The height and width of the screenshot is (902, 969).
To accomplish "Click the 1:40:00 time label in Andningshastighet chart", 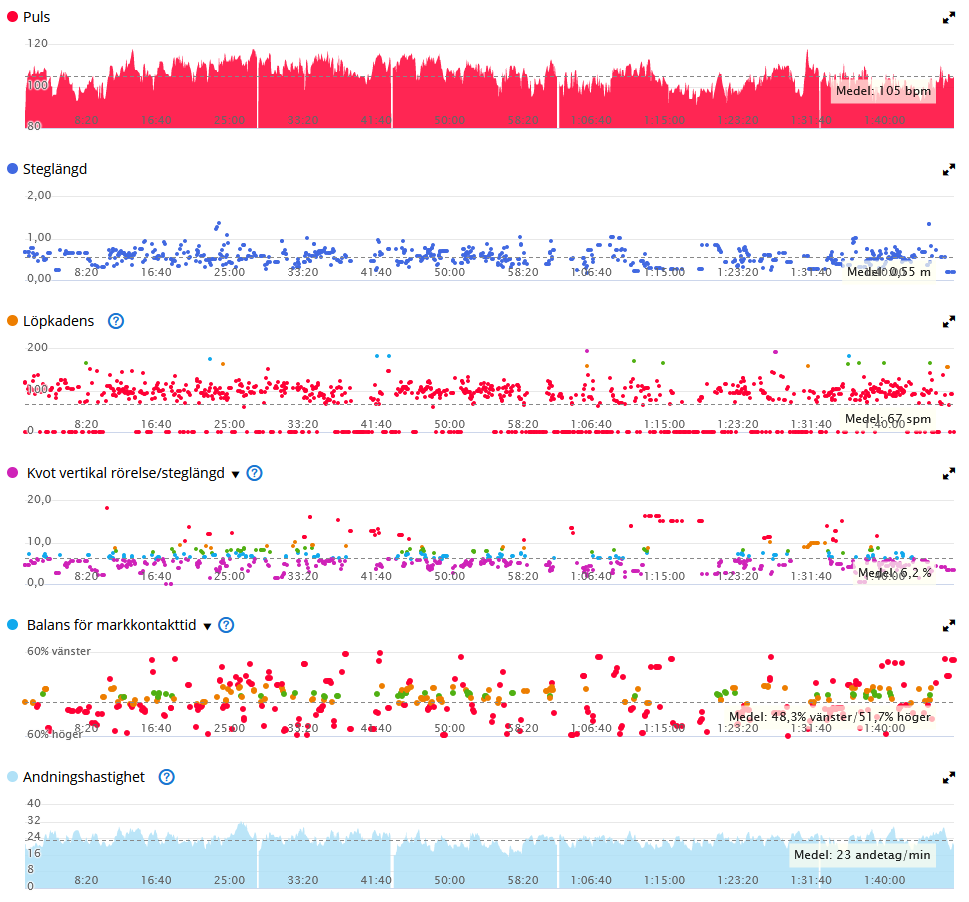I will click(x=884, y=880).
